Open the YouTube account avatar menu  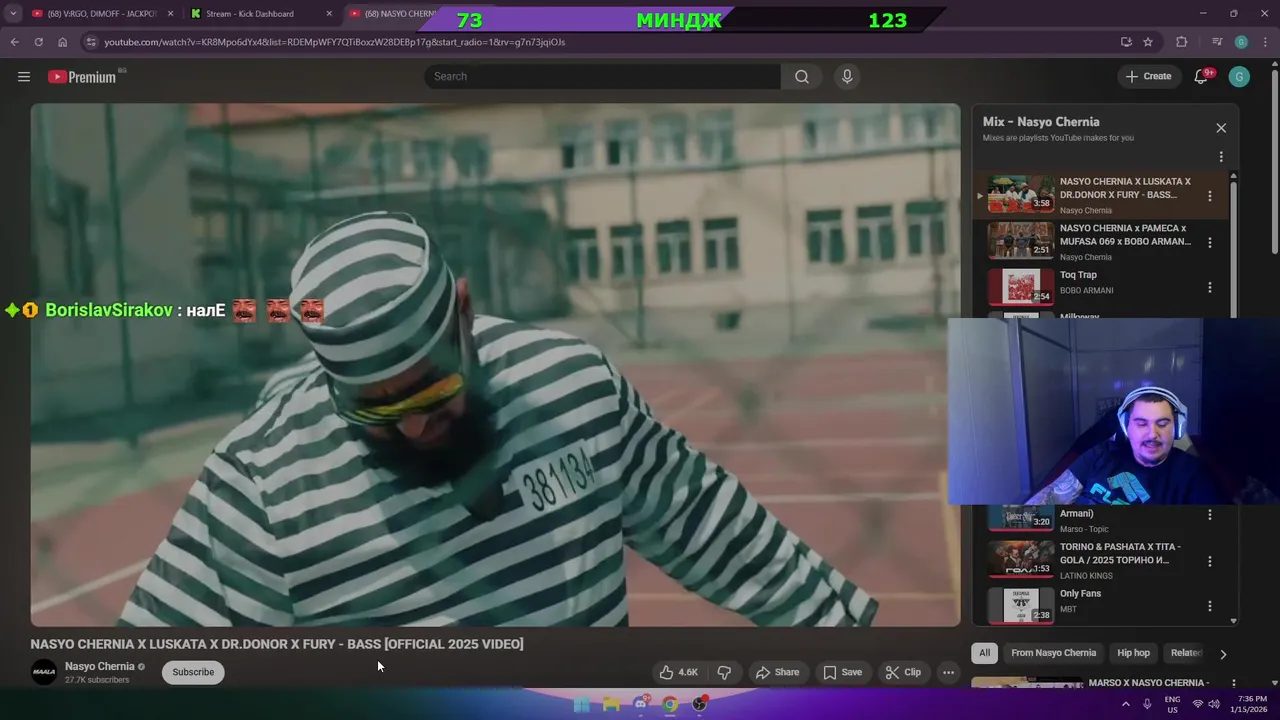pyautogui.click(x=1239, y=77)
